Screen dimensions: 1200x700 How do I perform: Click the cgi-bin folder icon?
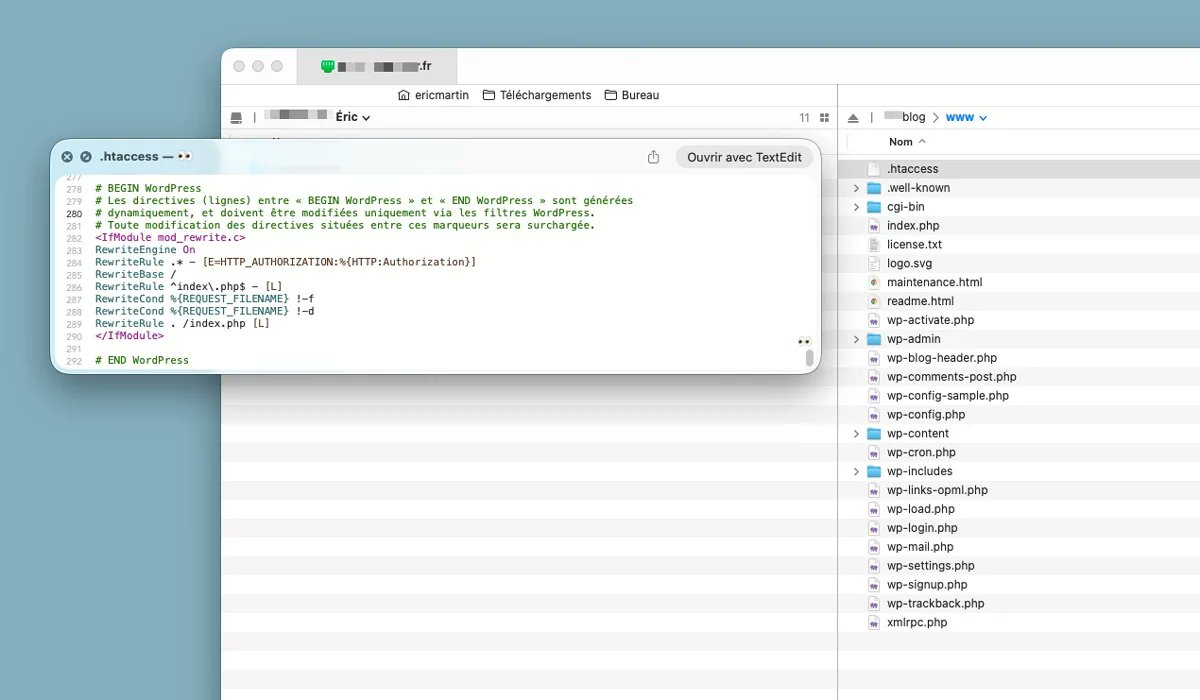tap(874, 207)
